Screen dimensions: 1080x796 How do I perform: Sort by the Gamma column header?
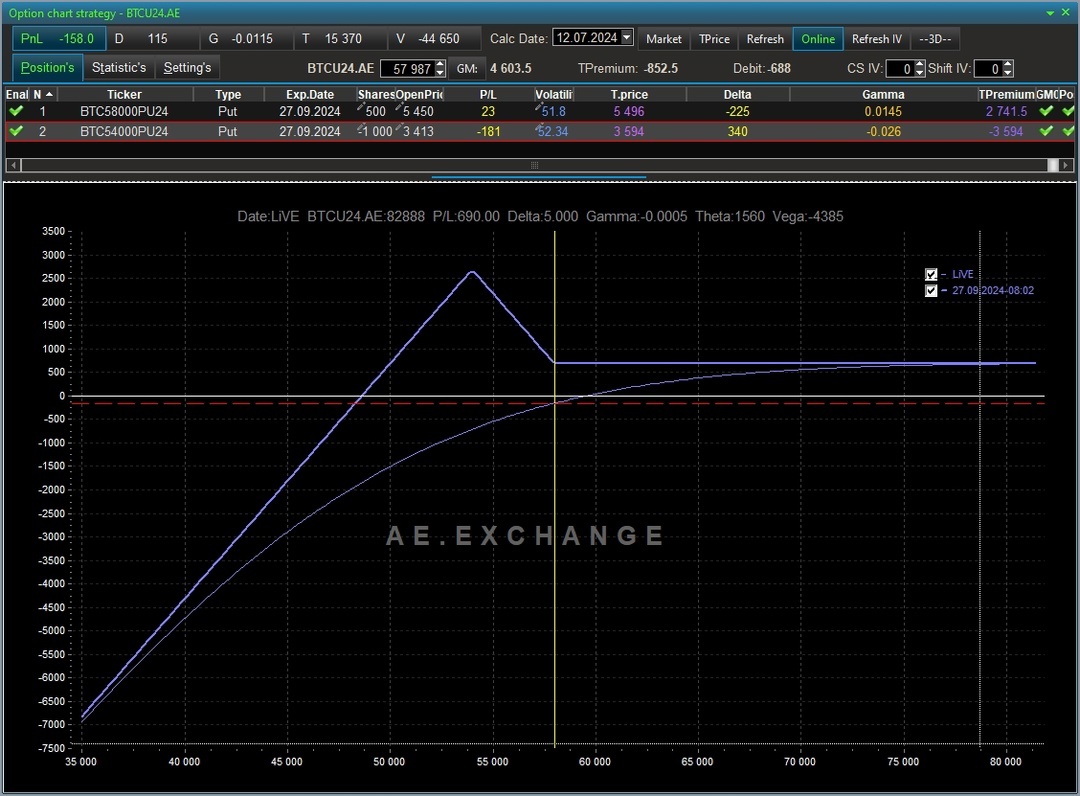pos(883,94)
